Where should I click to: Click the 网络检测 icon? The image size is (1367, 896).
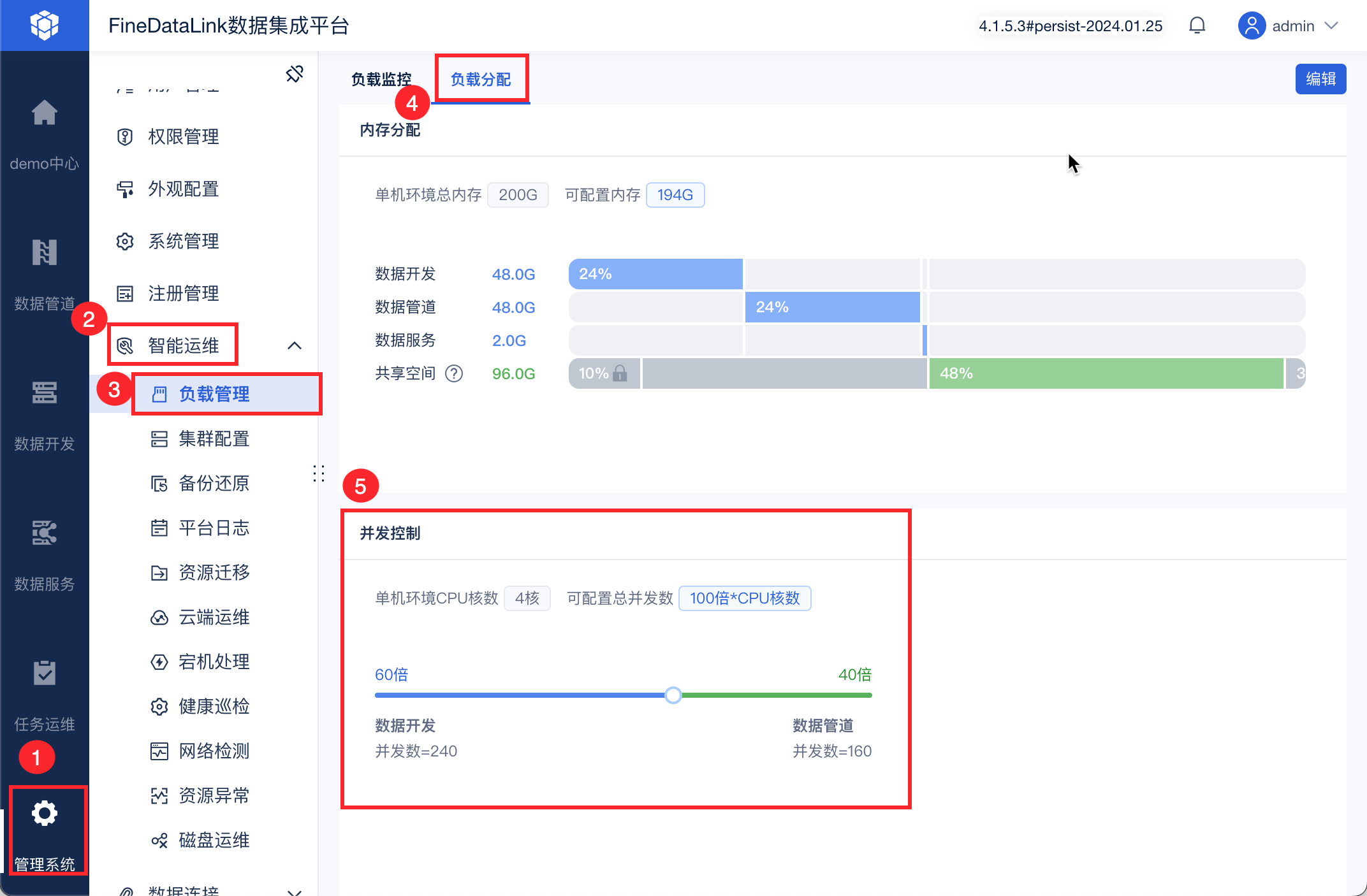[x=159, y=751]
